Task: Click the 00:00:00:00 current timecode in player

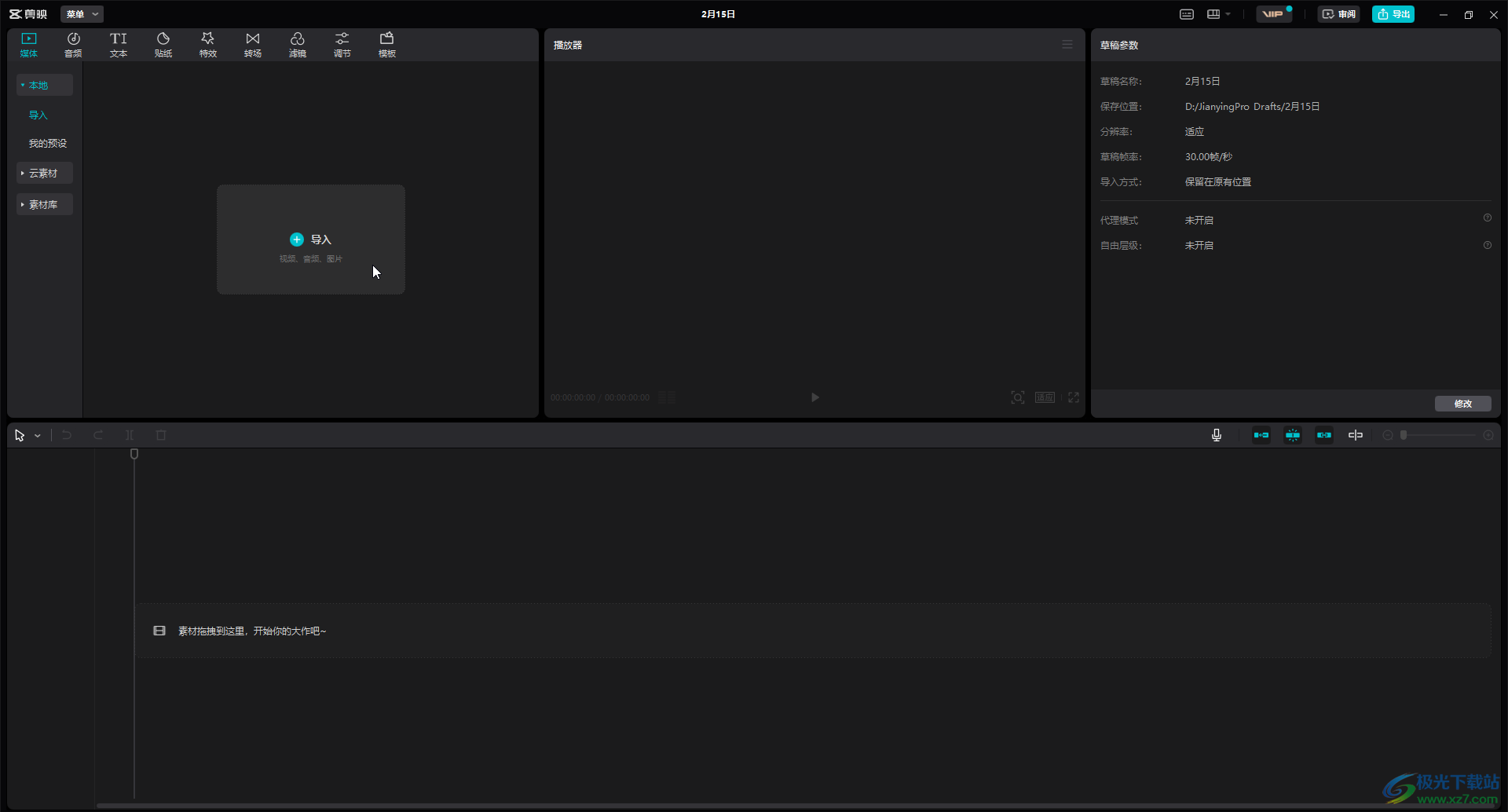Action: click(x=573, y=397)
